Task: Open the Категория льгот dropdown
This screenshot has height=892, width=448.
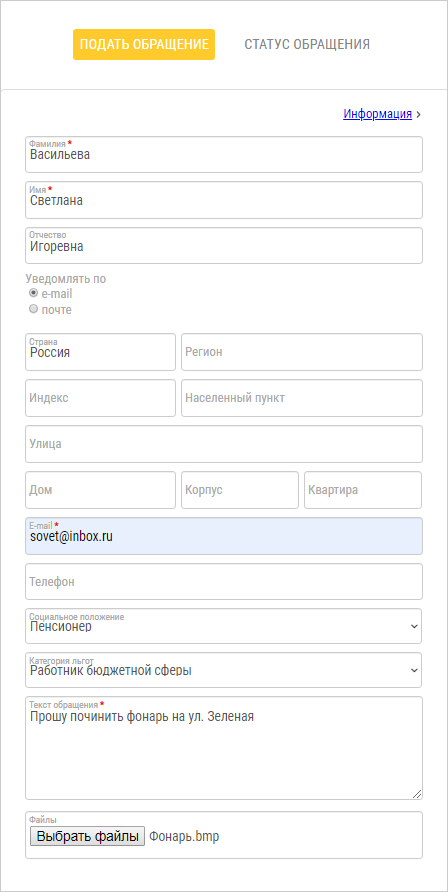Action: [224, 670]
